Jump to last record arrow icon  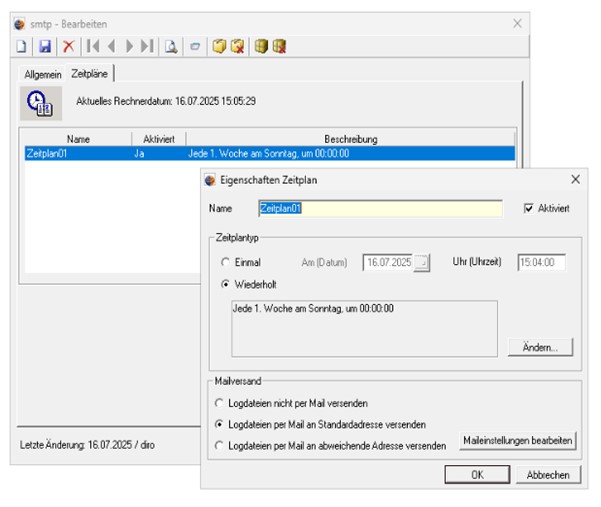147,46
